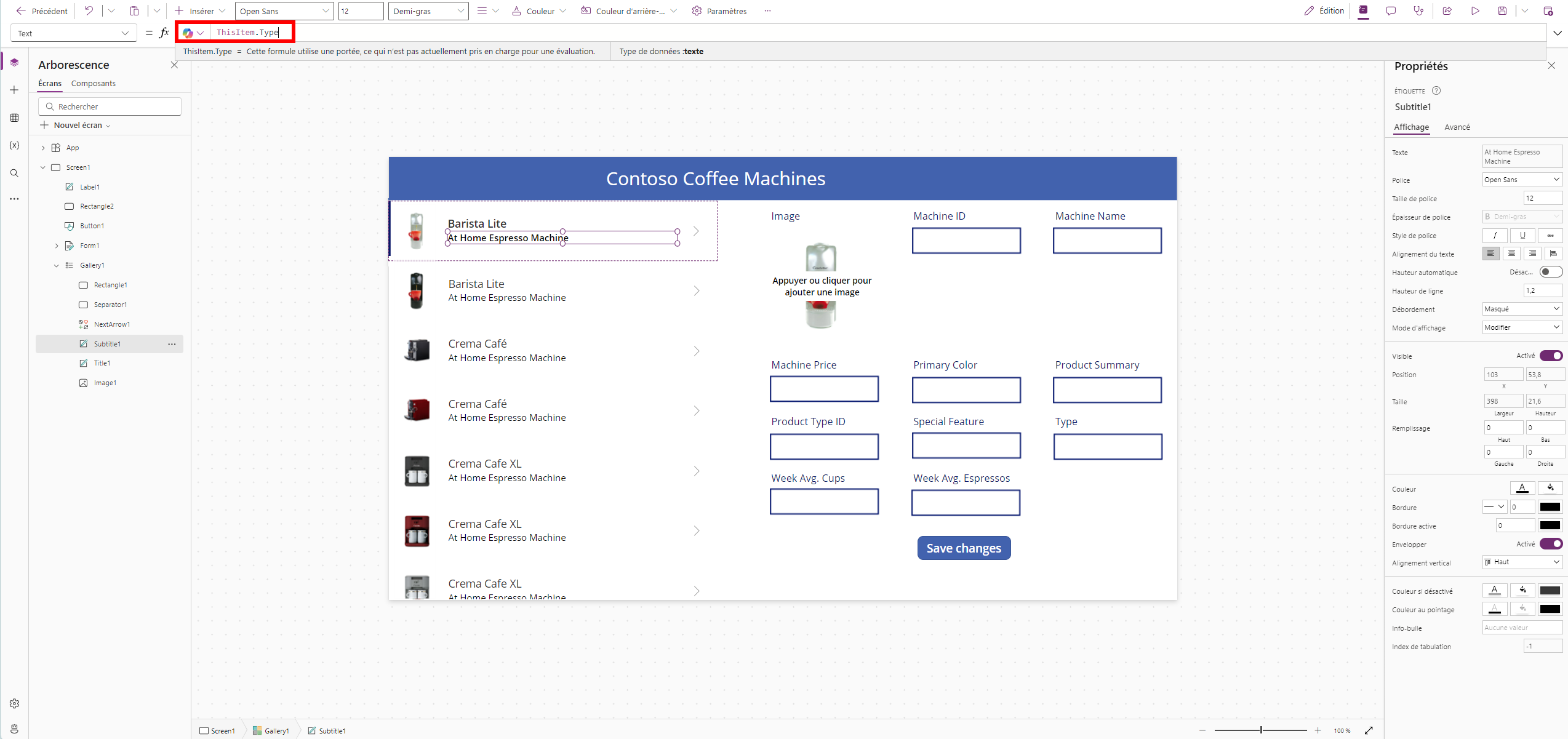Click the Italic font style button
This screenshot has width=1568, height=739.
1495,235
